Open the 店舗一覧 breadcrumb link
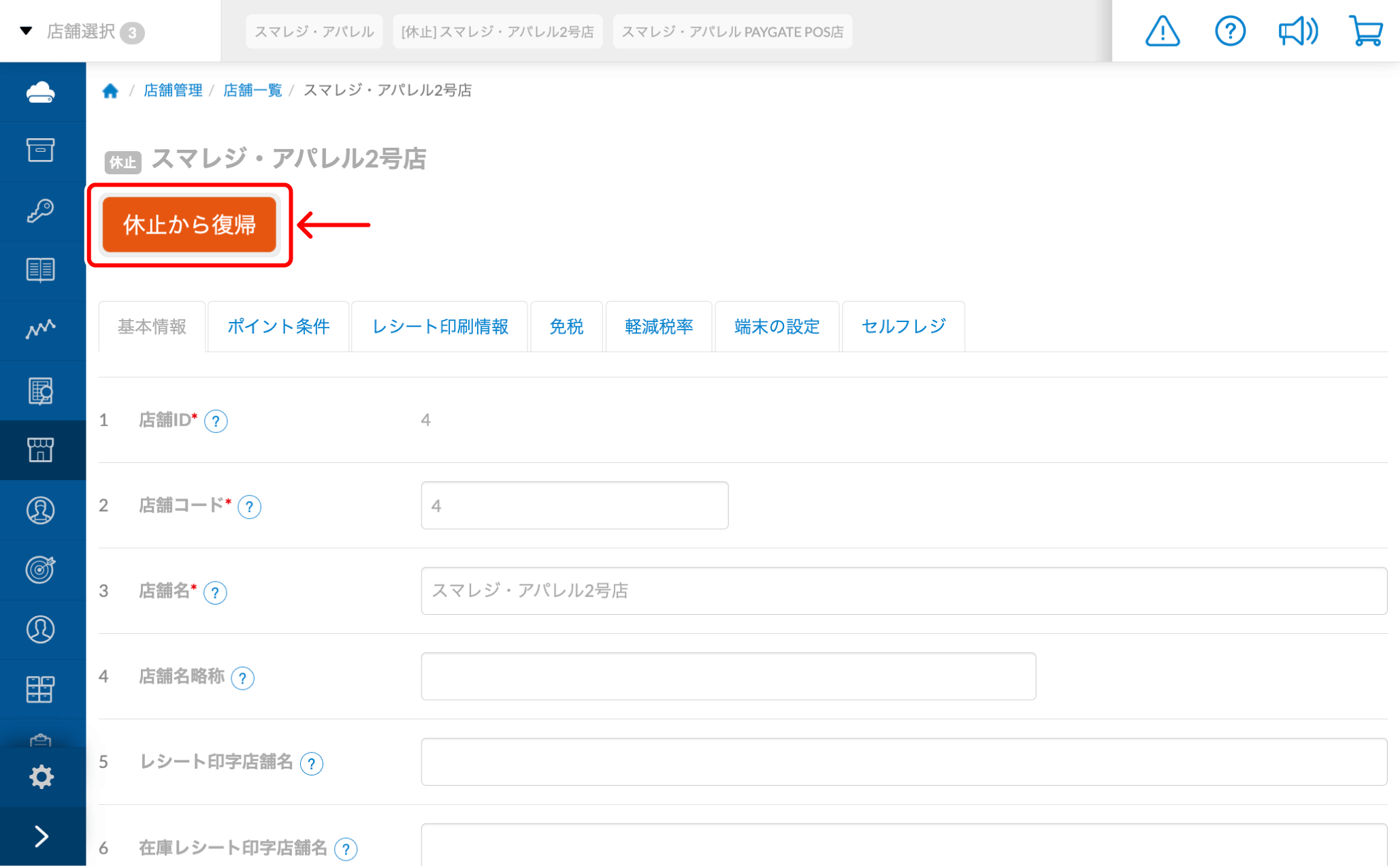Viewport: 1400px width, 866px height. click(253, 91)
